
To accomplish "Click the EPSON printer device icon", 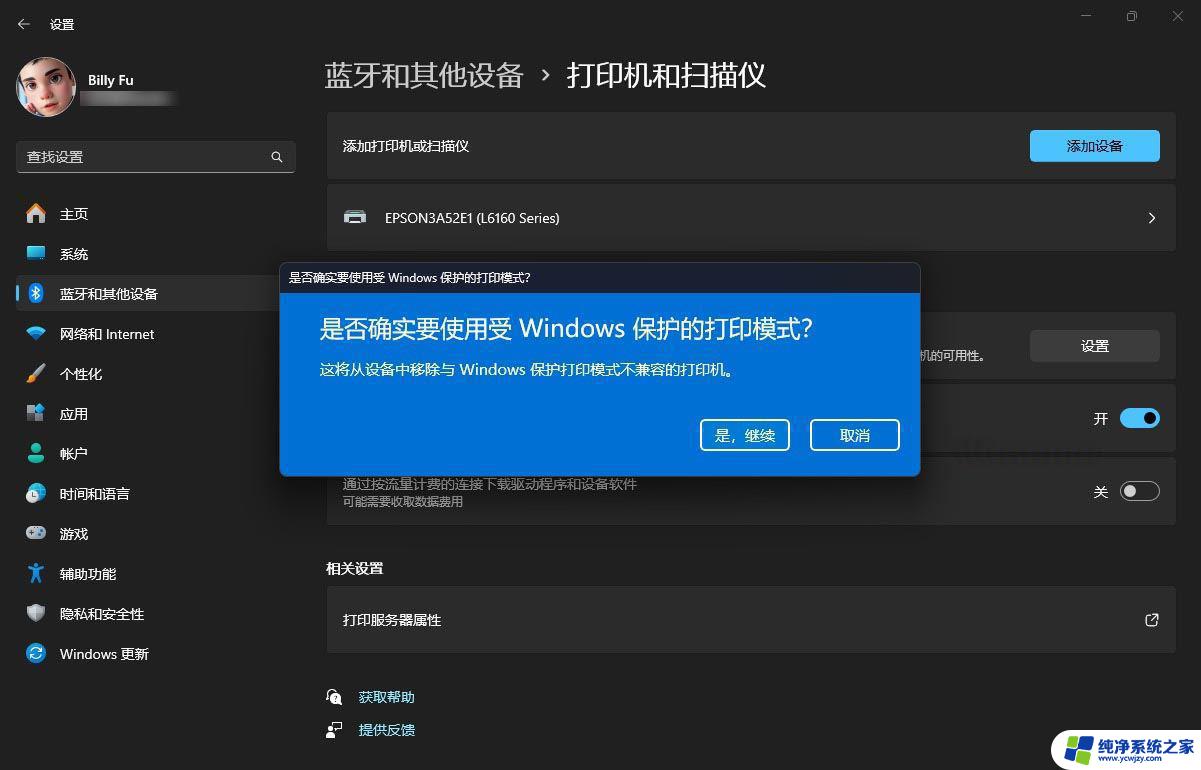I will click(355, 217).
